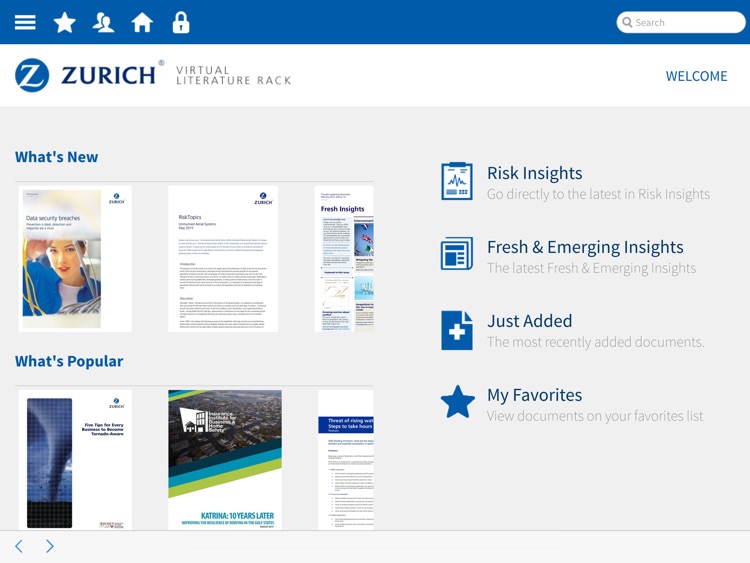This screenshot has height=563, width=750.
Task: Open Risk Insights clipboard icon
Action: (457, 181)
